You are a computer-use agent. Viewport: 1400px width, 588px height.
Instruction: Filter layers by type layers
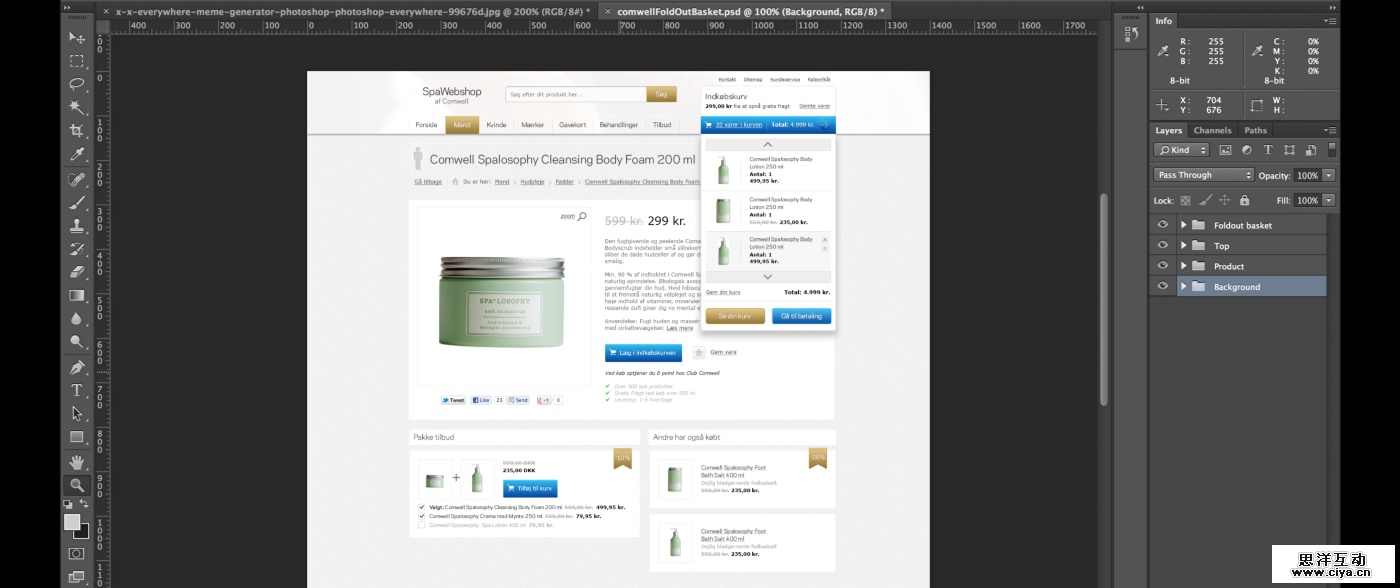pos(1268,149)
